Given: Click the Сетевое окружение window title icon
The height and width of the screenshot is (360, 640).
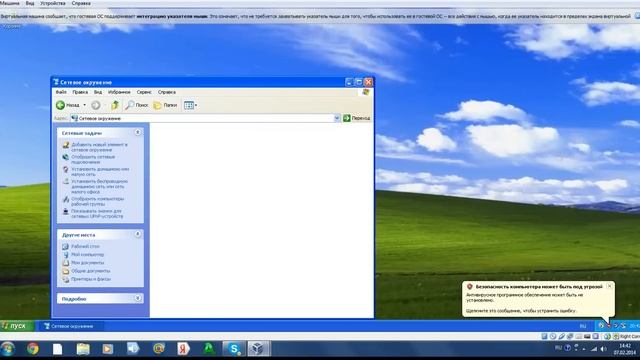Looking at the screenshot, I should pyautogui.click(x=56, y=82).
